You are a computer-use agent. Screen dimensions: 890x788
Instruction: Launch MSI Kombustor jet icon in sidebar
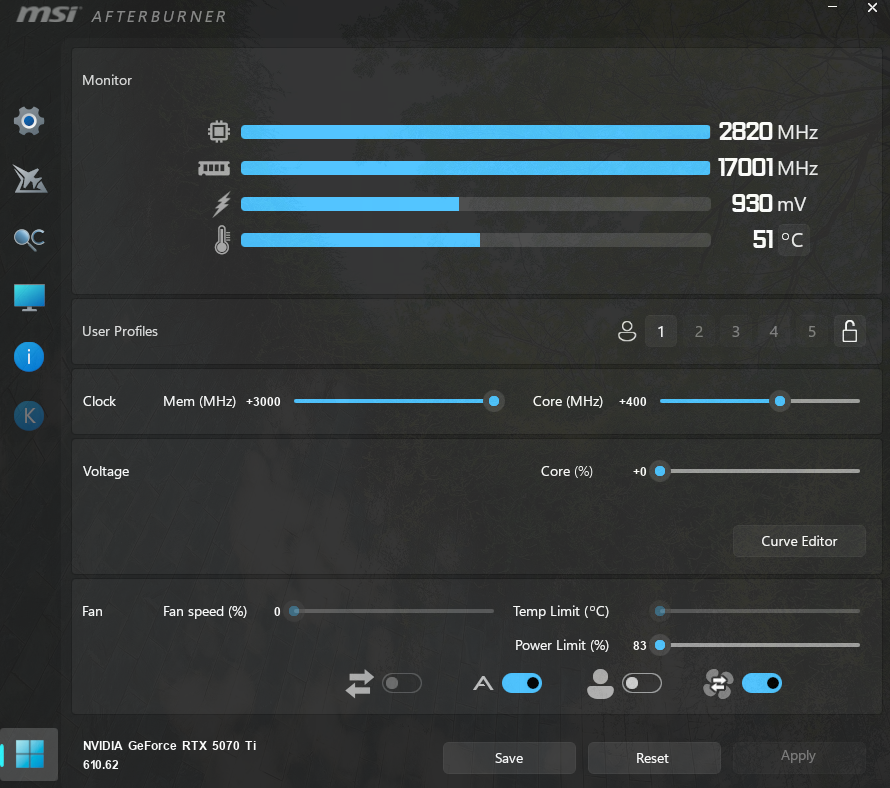click(30, 179)
